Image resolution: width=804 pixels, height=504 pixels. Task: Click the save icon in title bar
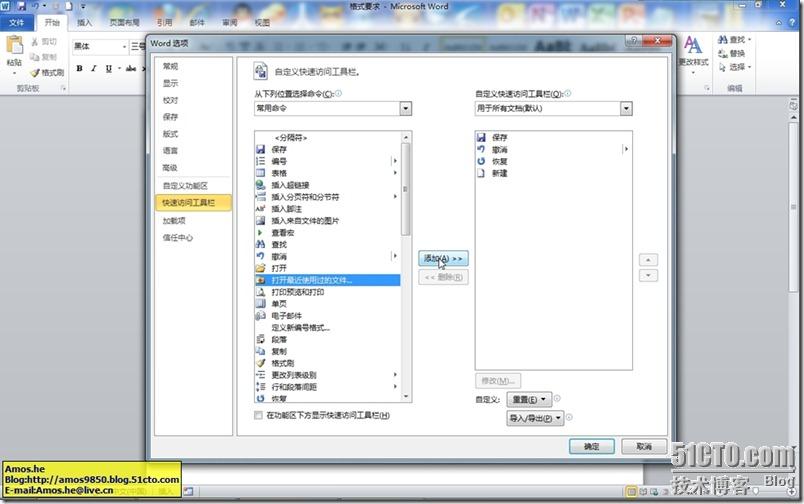(x=22, y=6)
